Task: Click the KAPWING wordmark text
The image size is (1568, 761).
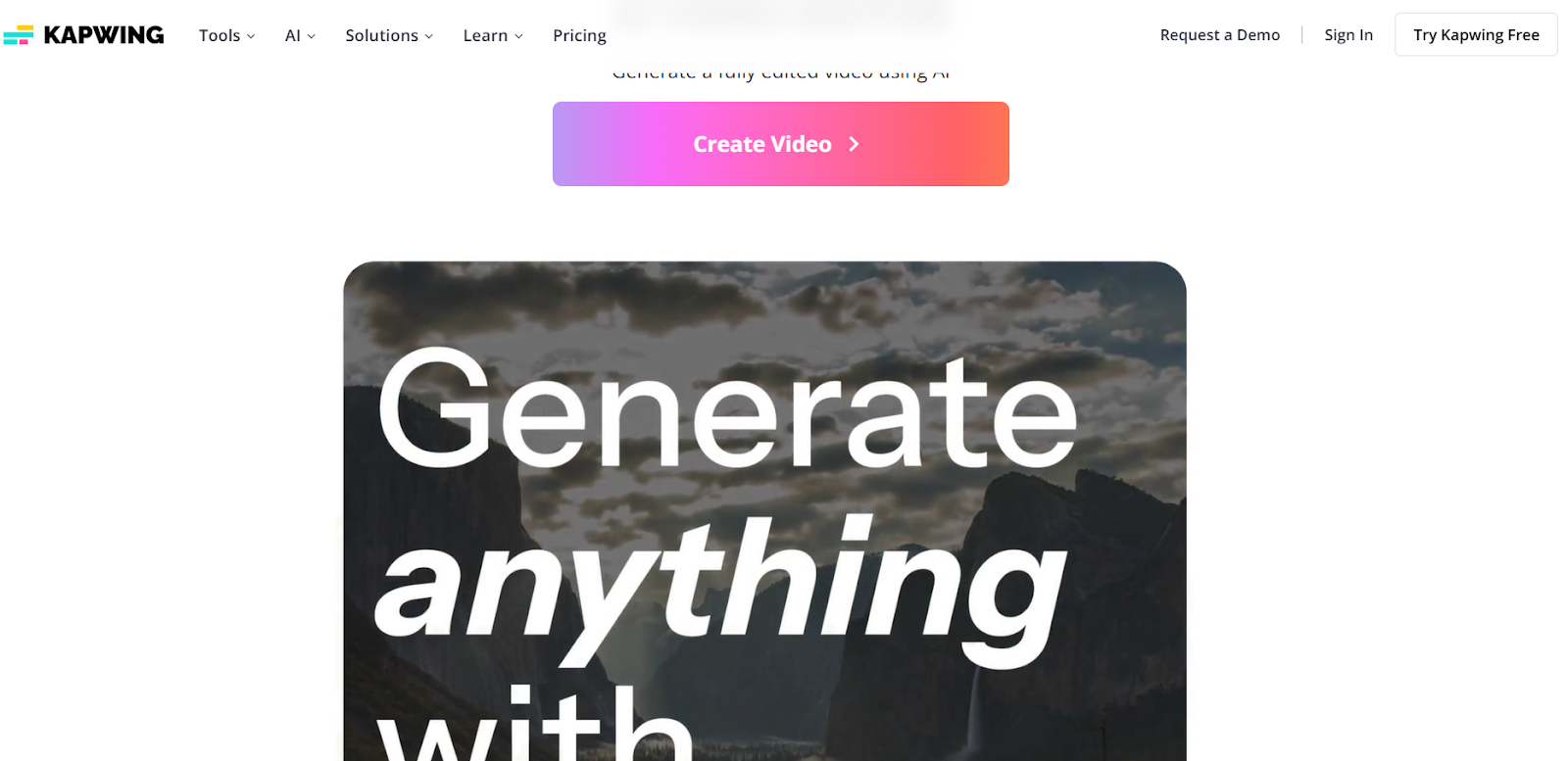Action: pyautogui.click(x=104, y=35)
